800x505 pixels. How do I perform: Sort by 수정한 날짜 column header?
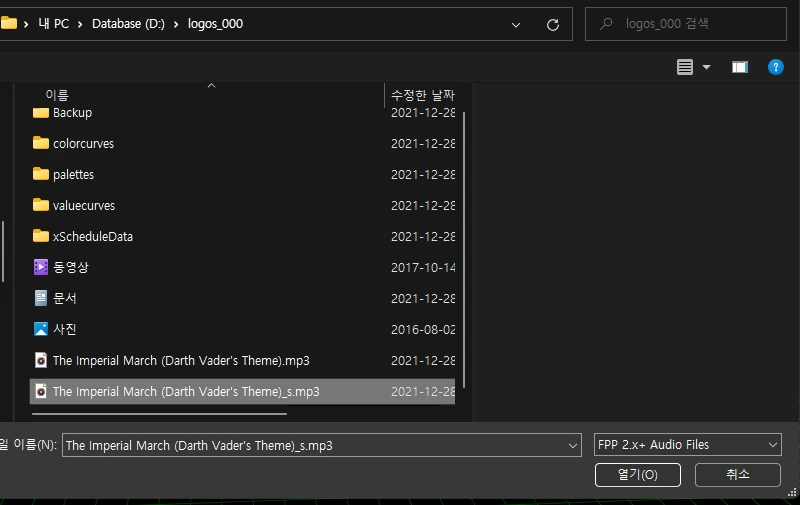click(422, 94)
